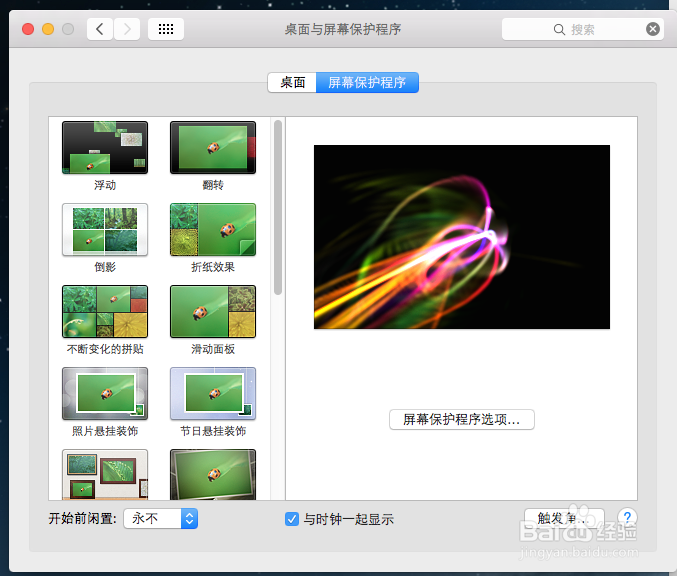The width and height of the screenshot is (677, 576).
Task: Click the screen saver list scrollbar
Action: click(x=278, y=207)
